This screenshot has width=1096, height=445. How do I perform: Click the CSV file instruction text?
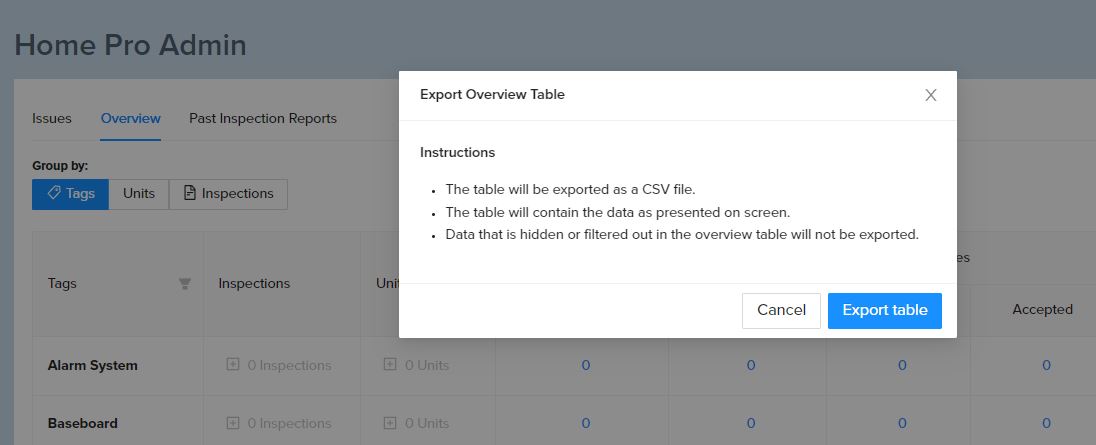(x=570, y=189)
